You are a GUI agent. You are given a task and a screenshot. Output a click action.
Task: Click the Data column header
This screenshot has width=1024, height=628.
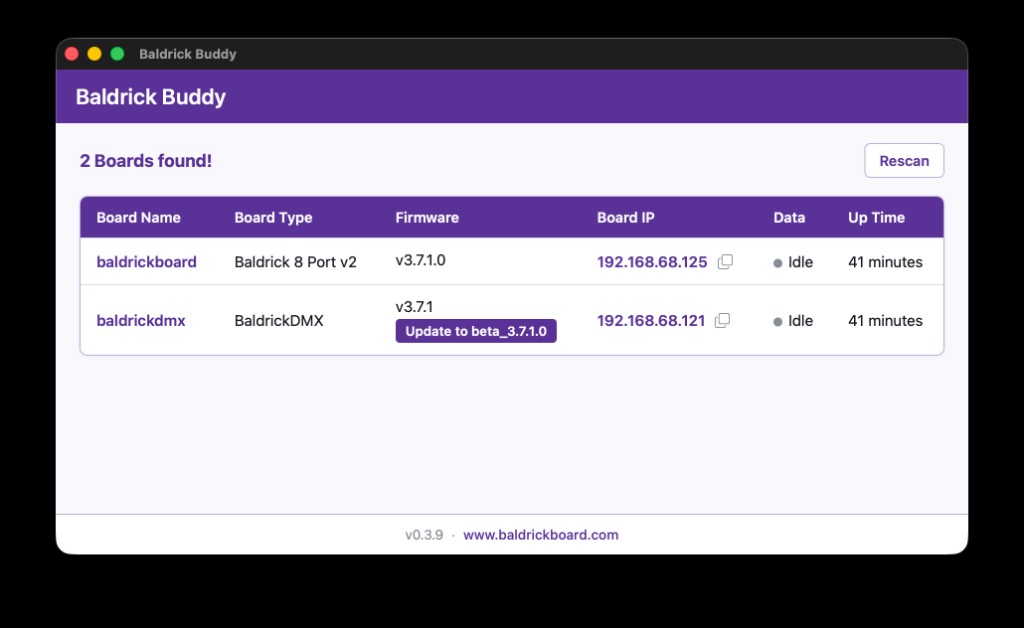[789, 217]
